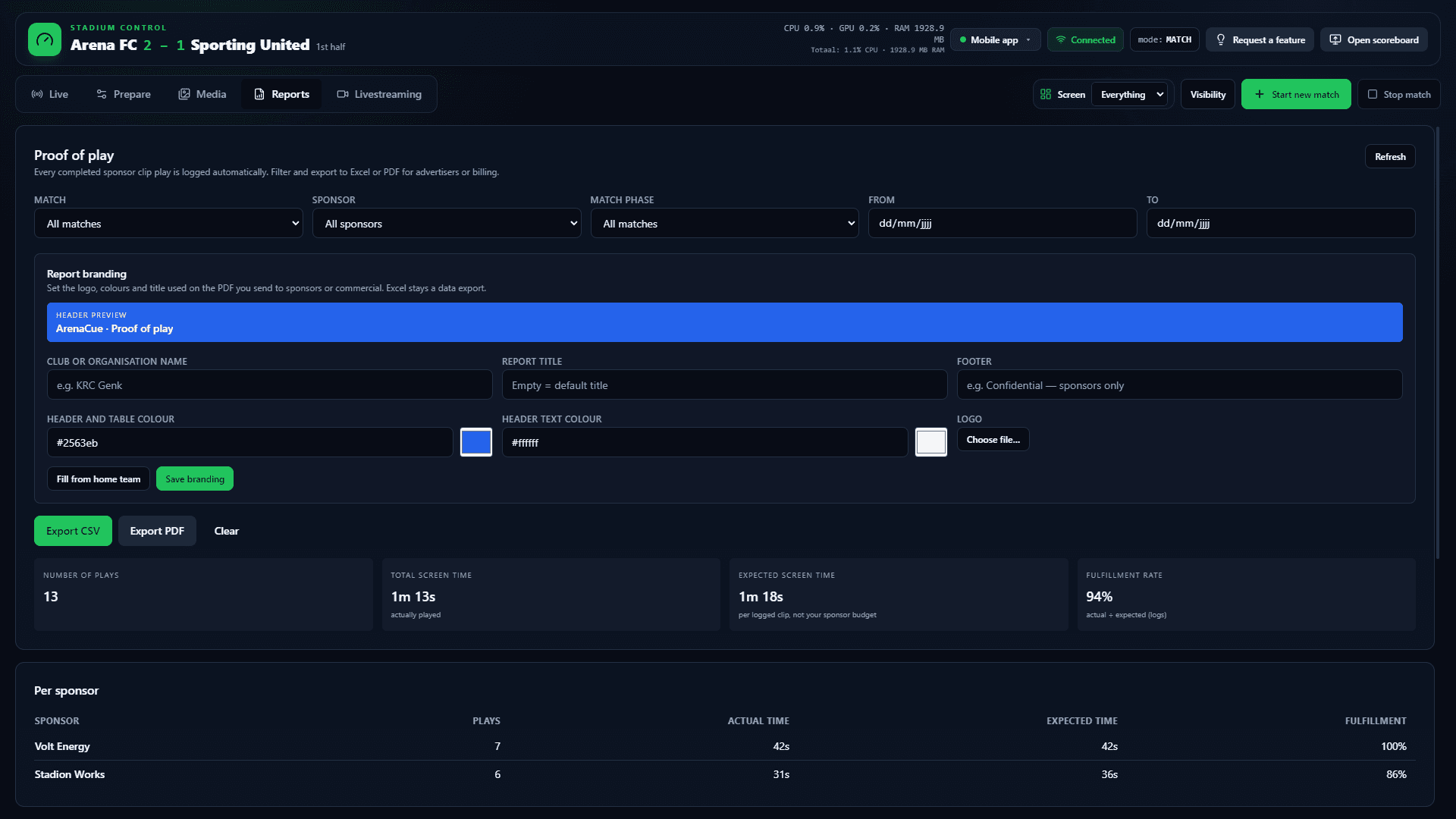Click the Screen grid icon

(1046, 94)
